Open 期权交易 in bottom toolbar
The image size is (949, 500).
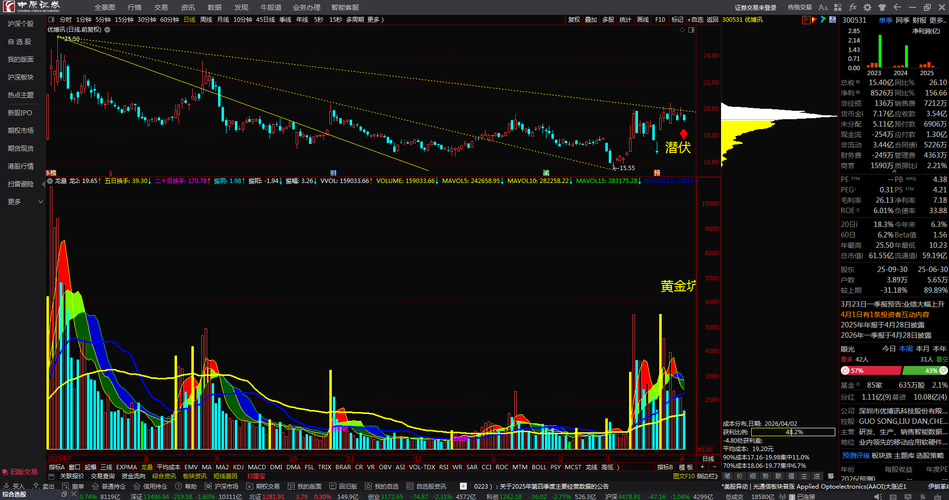coord(263,486)
